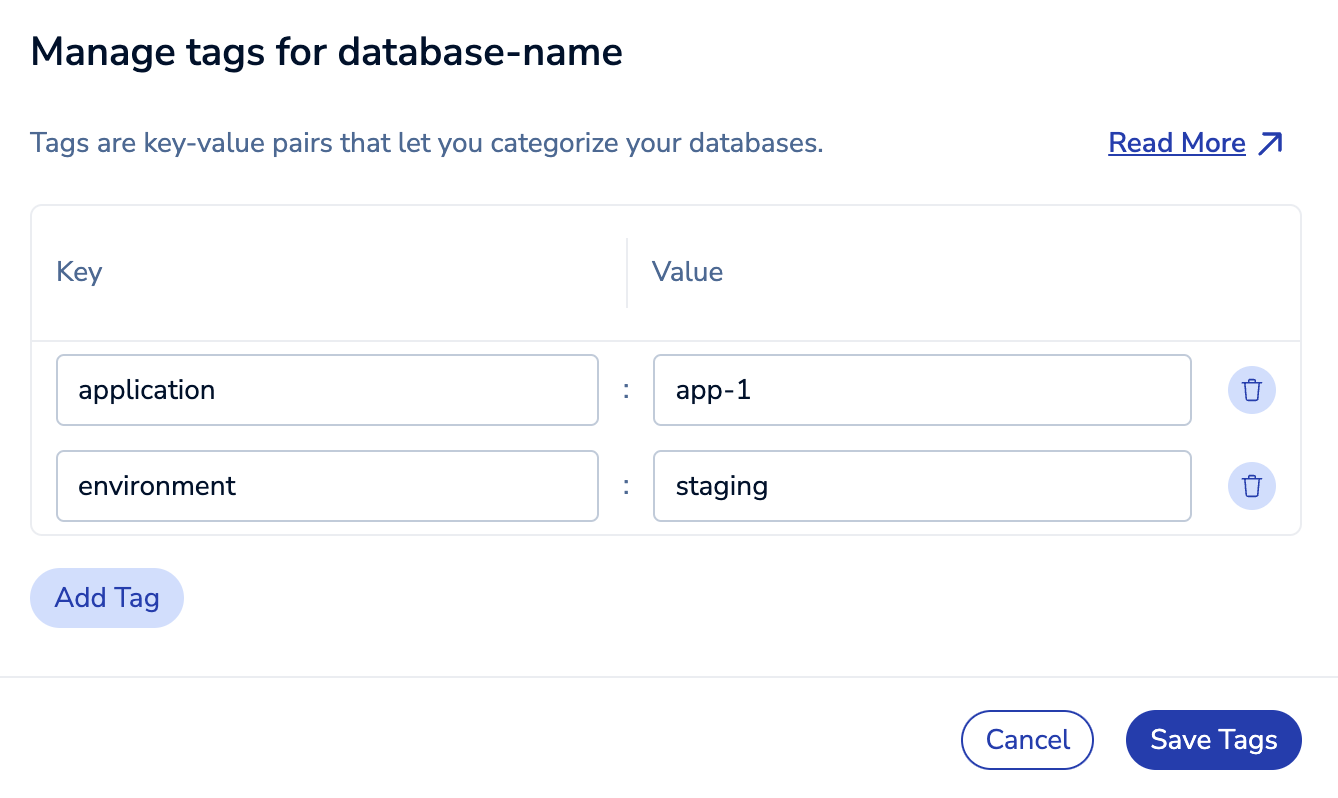The width and height of the screenshot is (1338, 798).
Task: Focus the 'environment' key field
Action: pyautogui.click(x=327, y=486)
